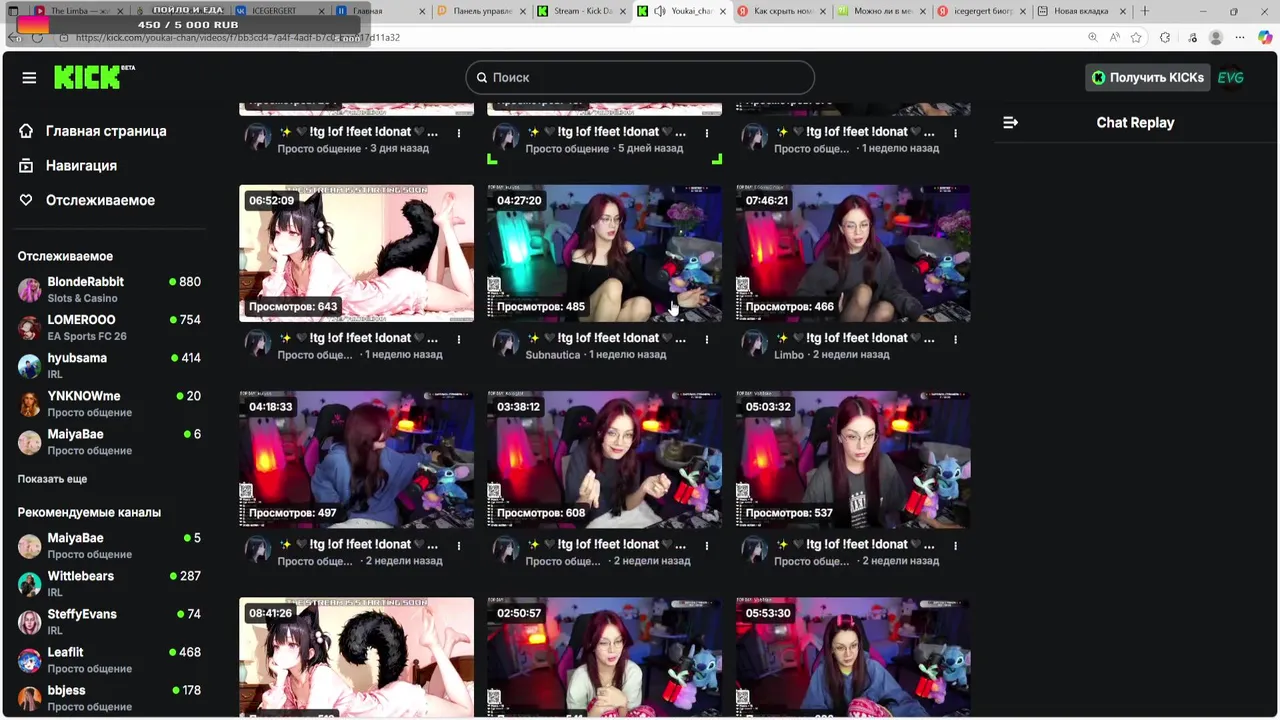Open the Subnautica category link
1280x720 pixels.
[x=553, y=354]
